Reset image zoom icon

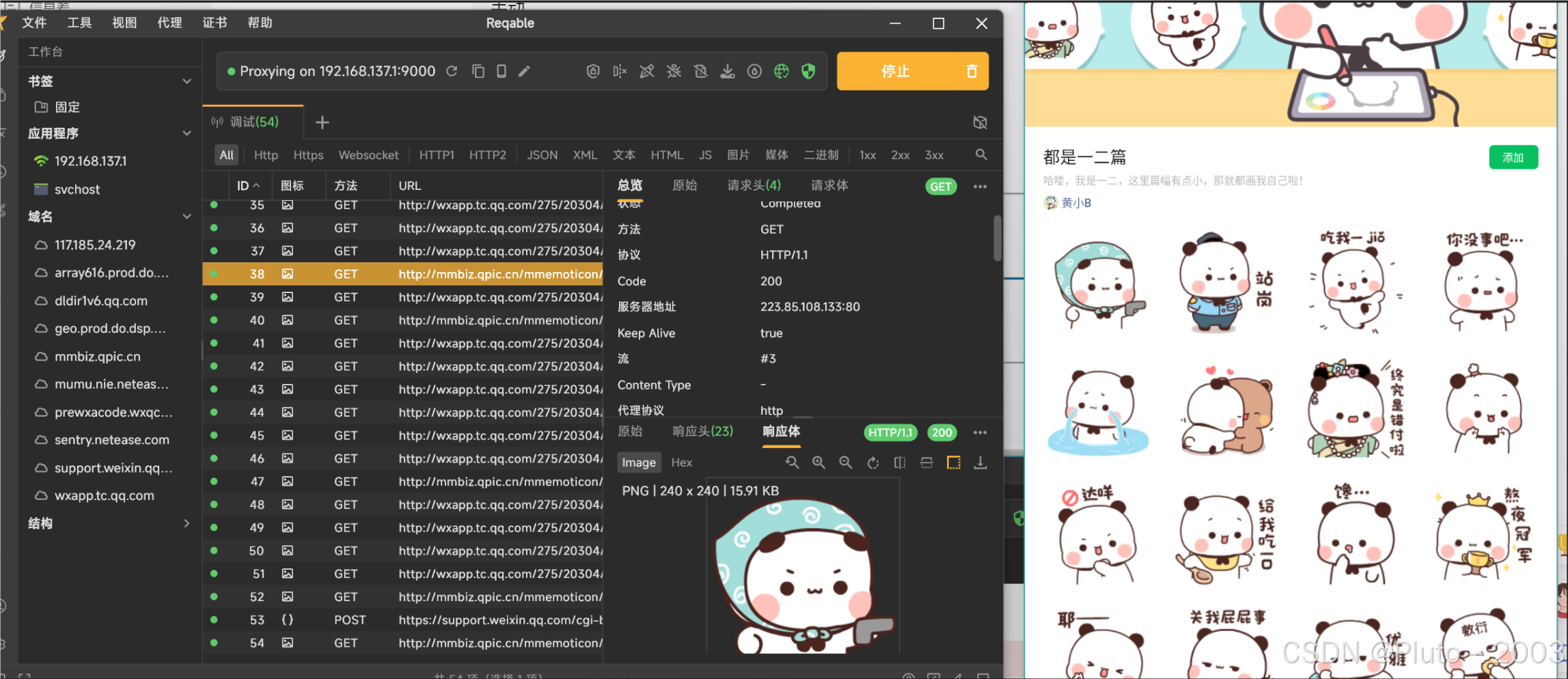tap(792, 462)
